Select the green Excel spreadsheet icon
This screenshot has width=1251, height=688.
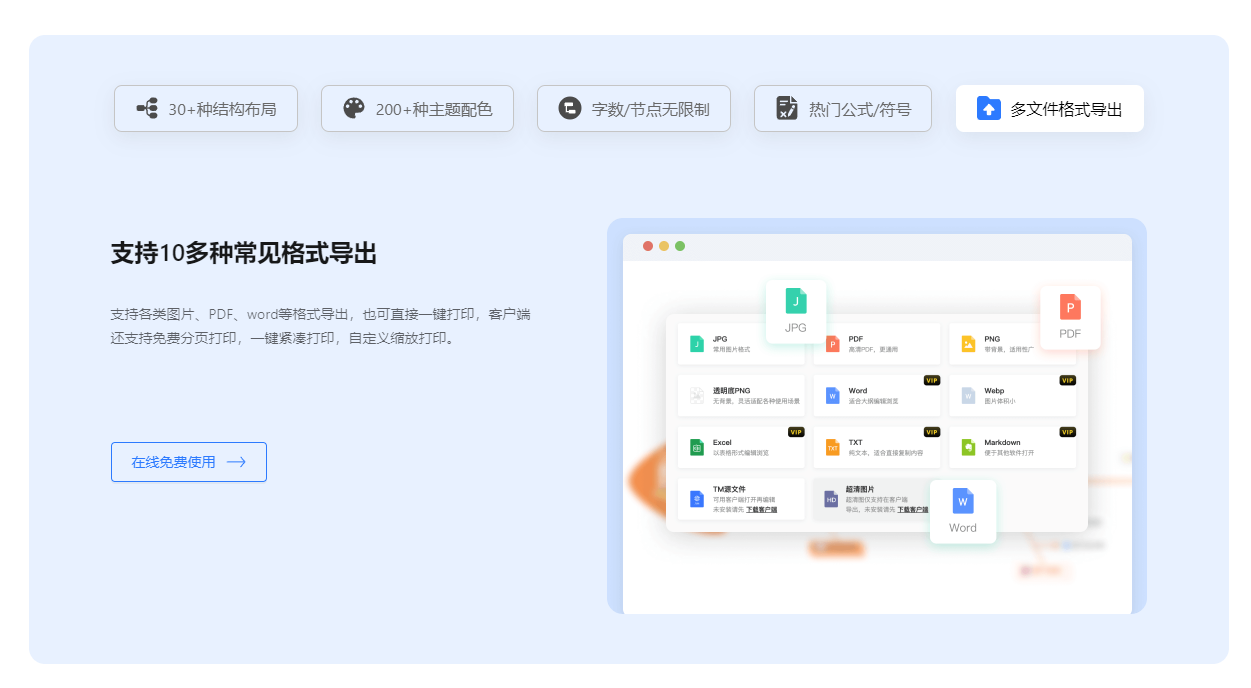coord(697,446)
